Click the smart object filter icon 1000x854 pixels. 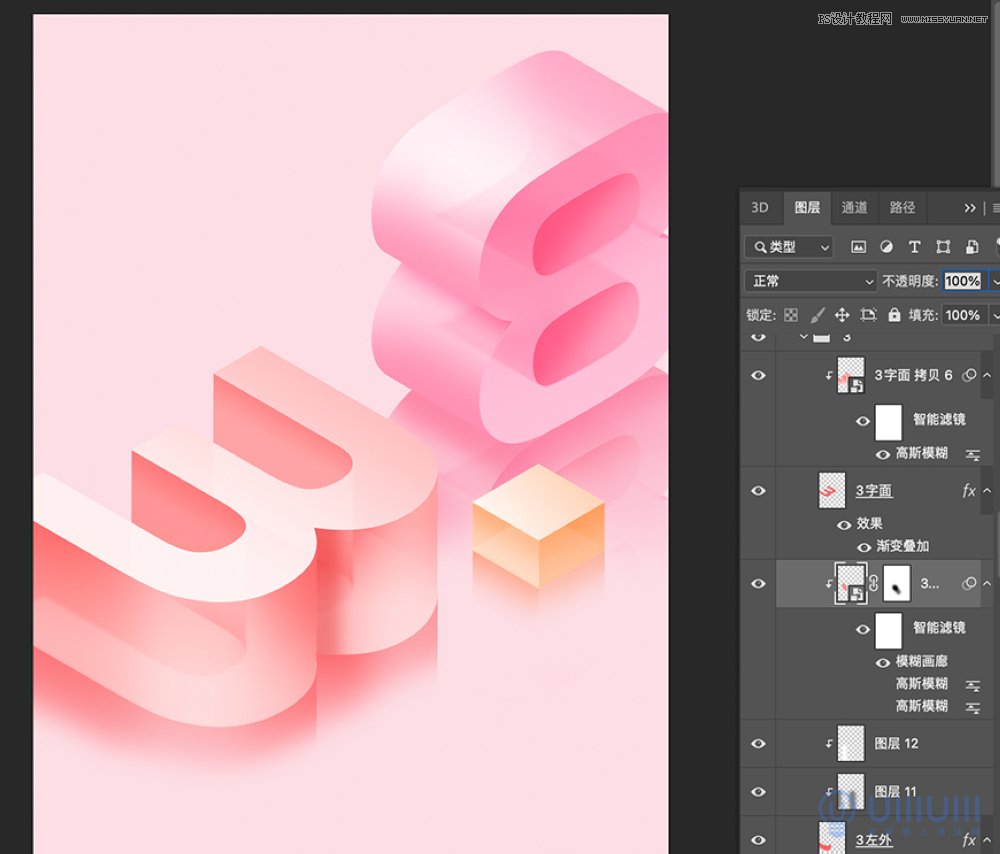pyautogui.click(x=971, y=247)
